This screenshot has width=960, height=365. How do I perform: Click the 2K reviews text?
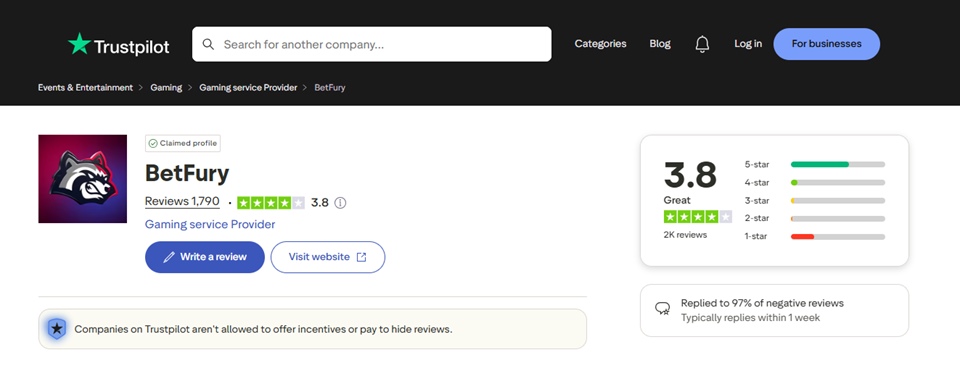(x=685, y=235)
